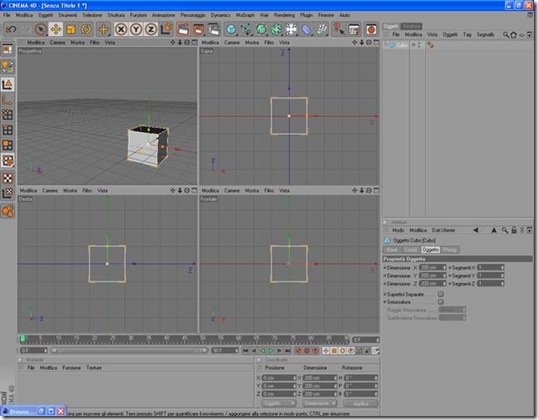Open the MoGraph menu
The height and width of the screenshot is (420, 538).
245,15
